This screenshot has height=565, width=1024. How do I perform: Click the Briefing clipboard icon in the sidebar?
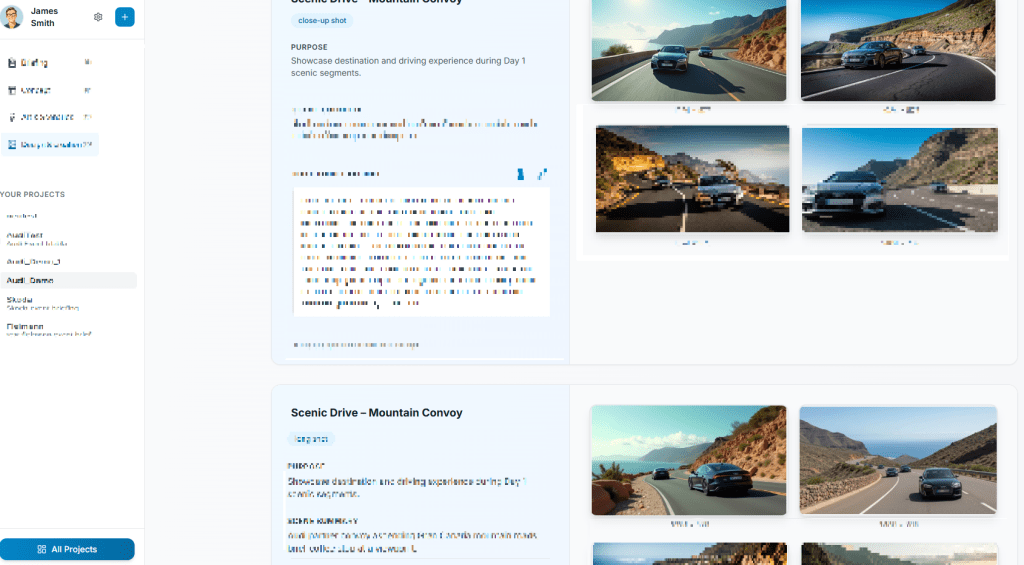click(x=12, y=63)
